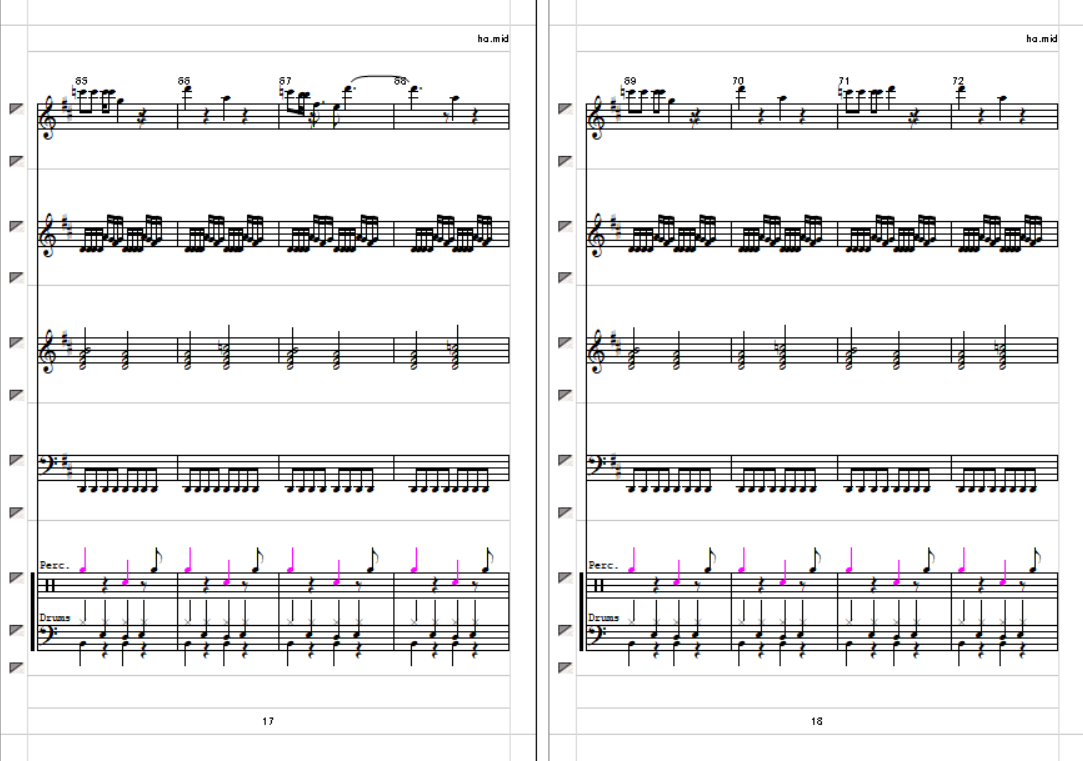
Task: Click measure number 72
Action: [958, 81]
